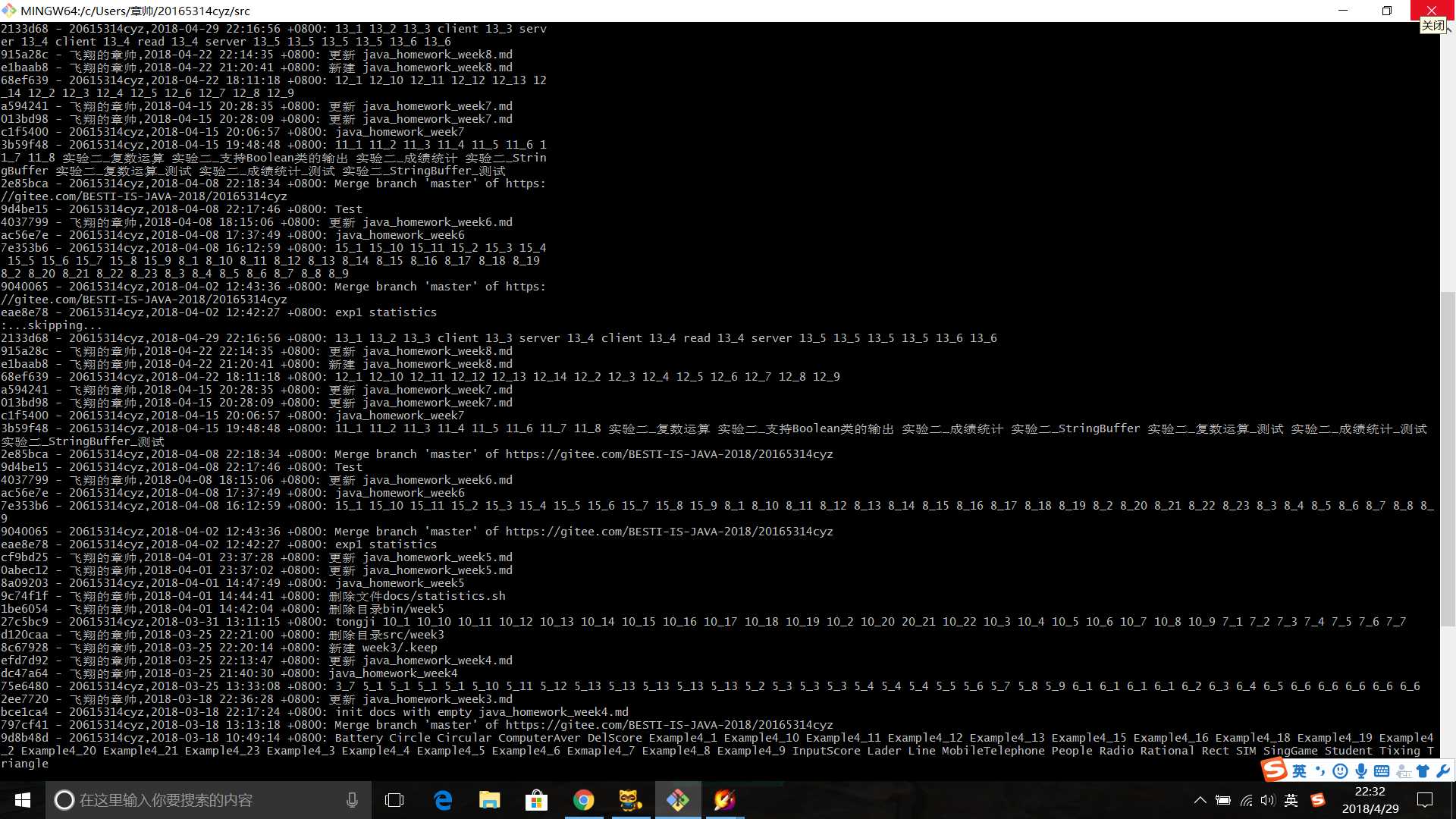The width and height of the screenshot is (1456, 819).
Task: Start Sogou voice input microphone
Action: coord(1361,771)
